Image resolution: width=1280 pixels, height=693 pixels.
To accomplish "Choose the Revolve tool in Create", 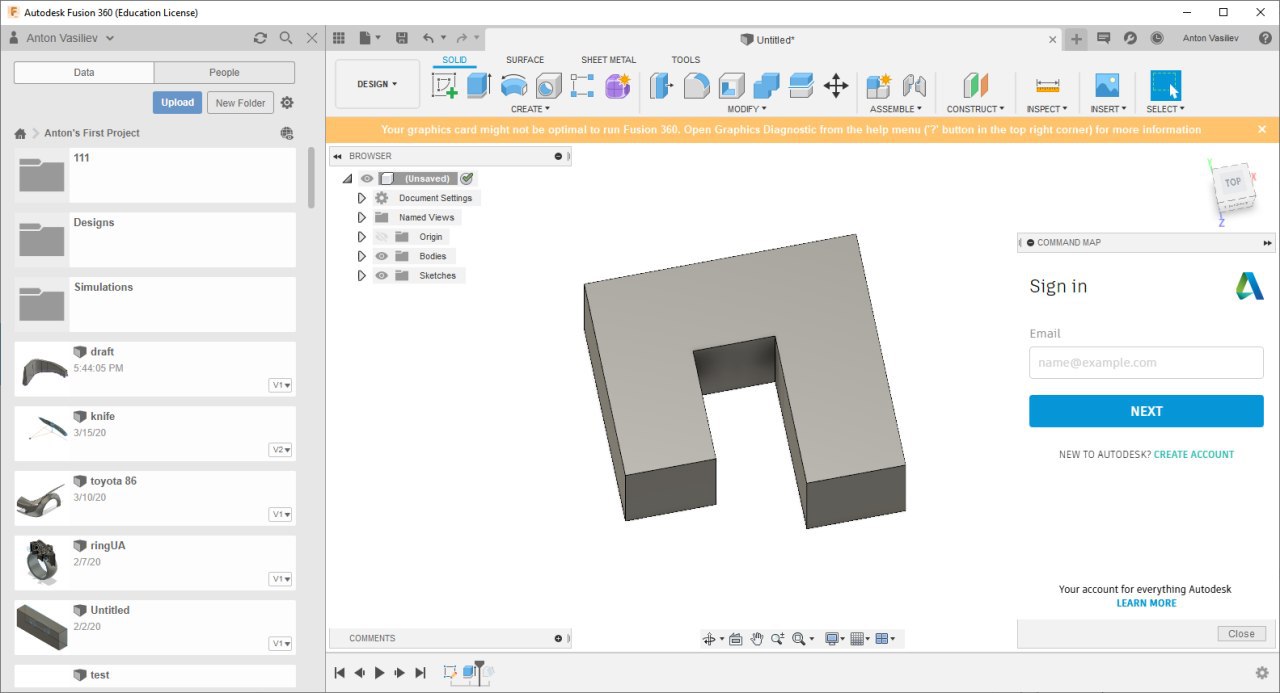I will pos(514,86).
